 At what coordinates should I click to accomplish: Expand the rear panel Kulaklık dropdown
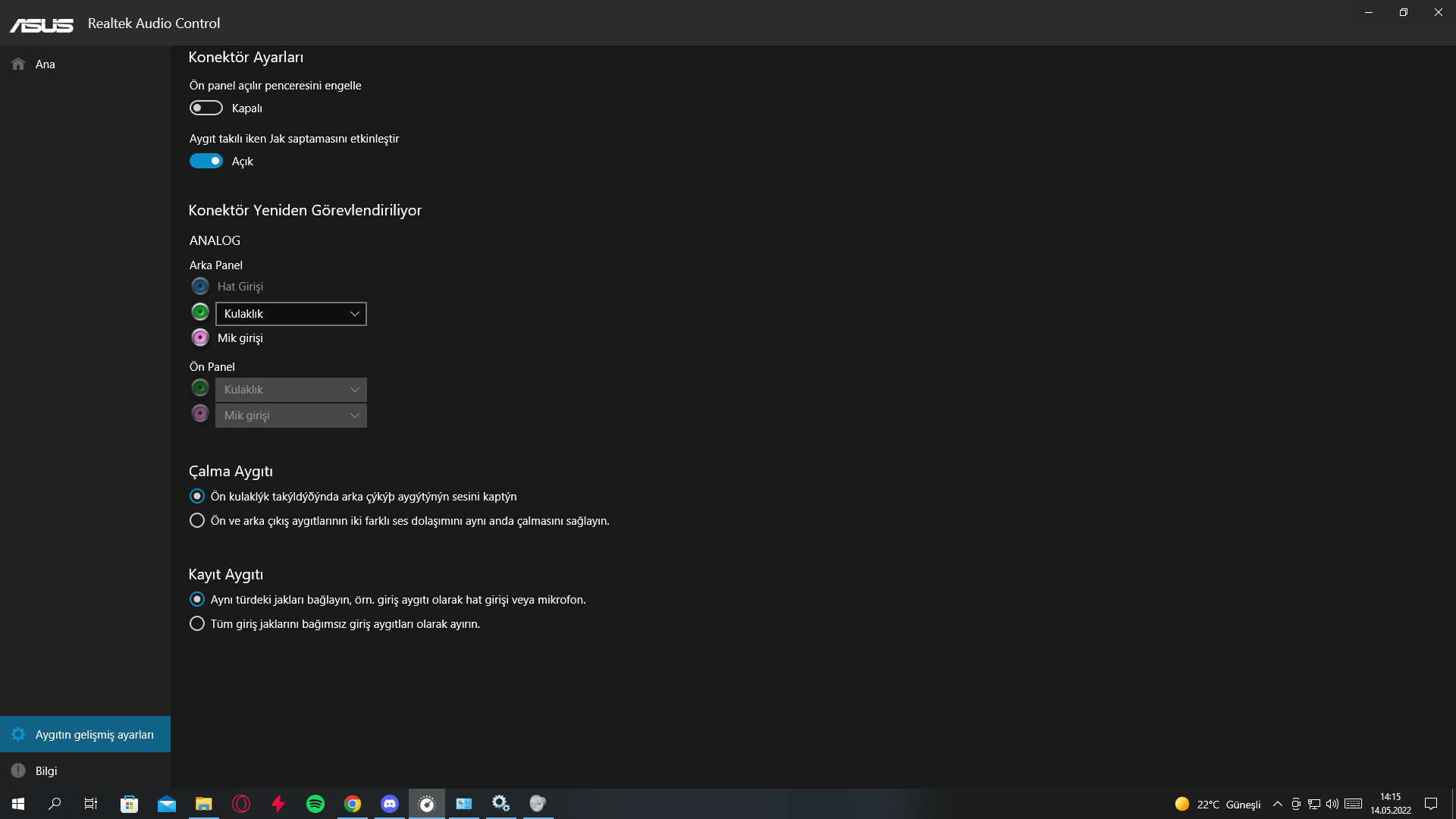coord(290,314)
